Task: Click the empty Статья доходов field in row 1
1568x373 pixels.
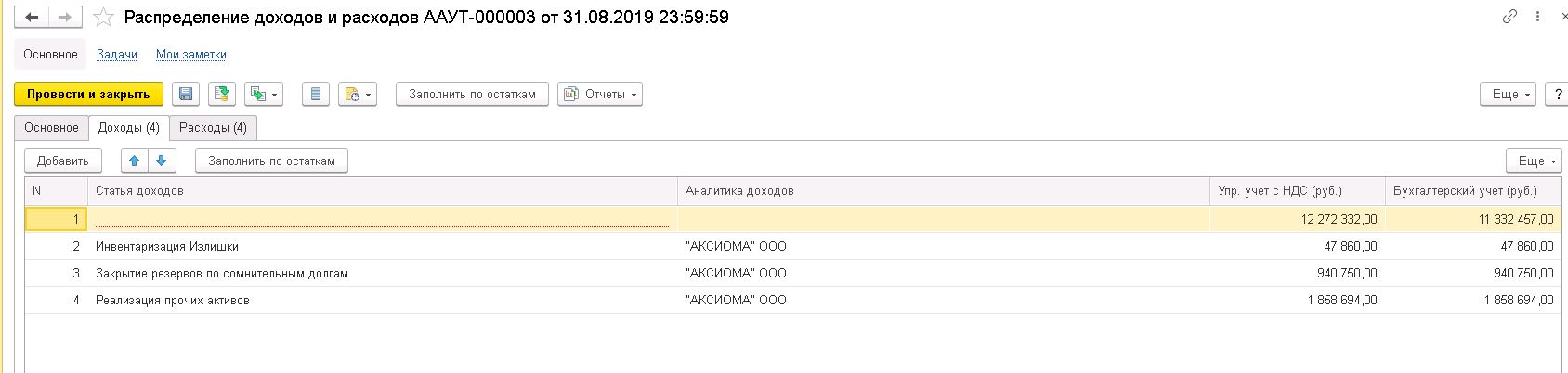Action: [381, 219]
